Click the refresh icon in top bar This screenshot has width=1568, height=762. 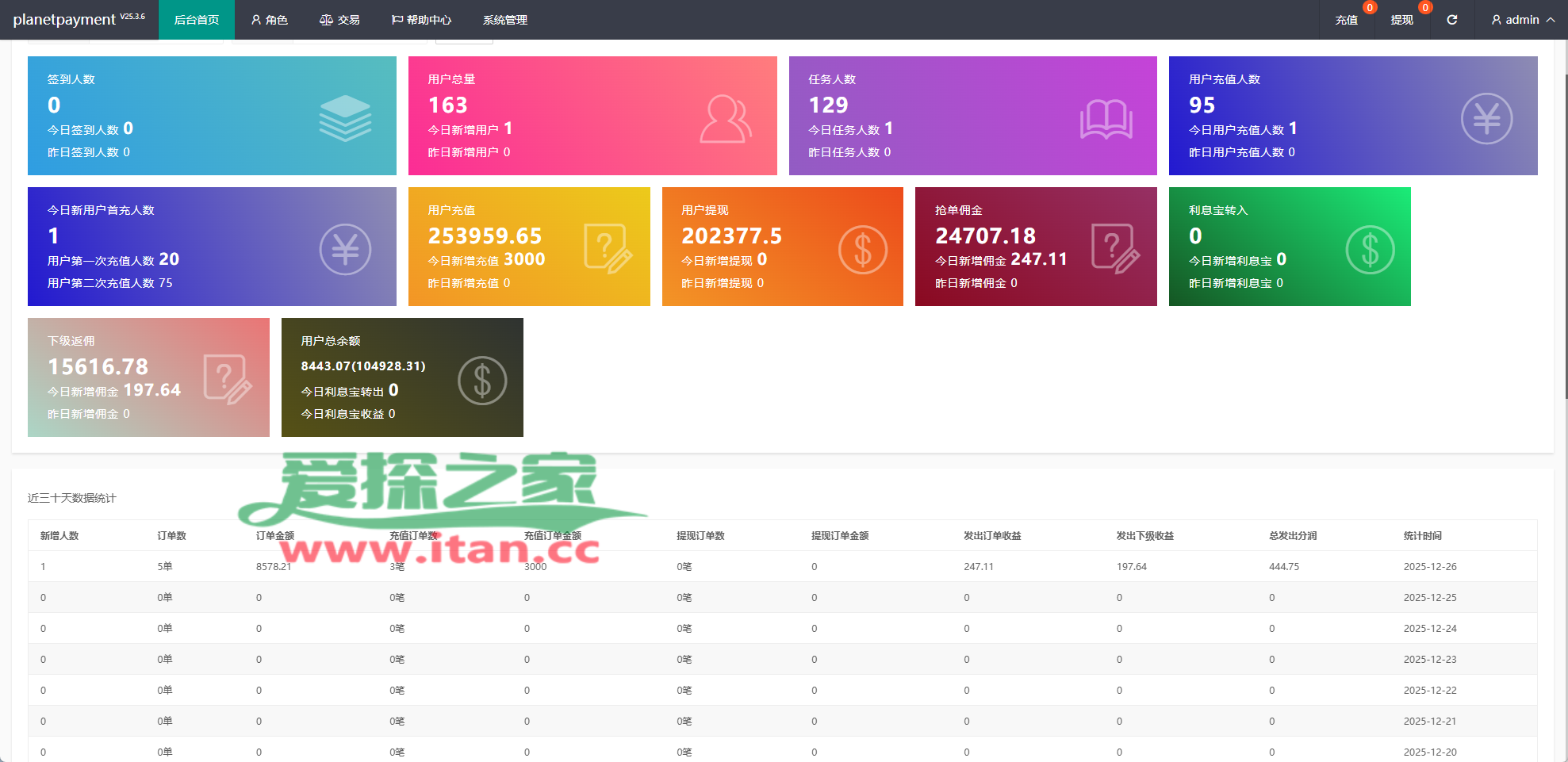pos(1451,20)
